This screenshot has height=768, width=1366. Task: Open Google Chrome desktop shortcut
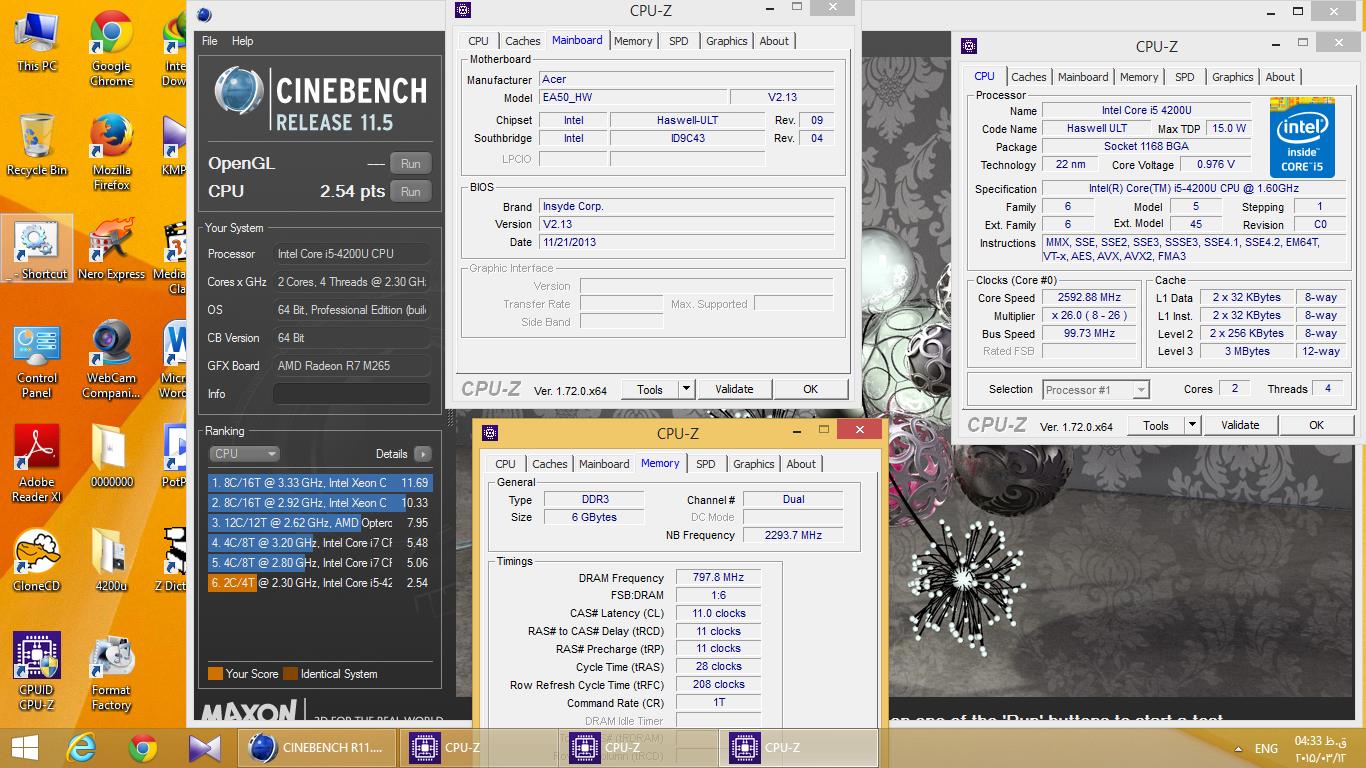click(111, 49)
